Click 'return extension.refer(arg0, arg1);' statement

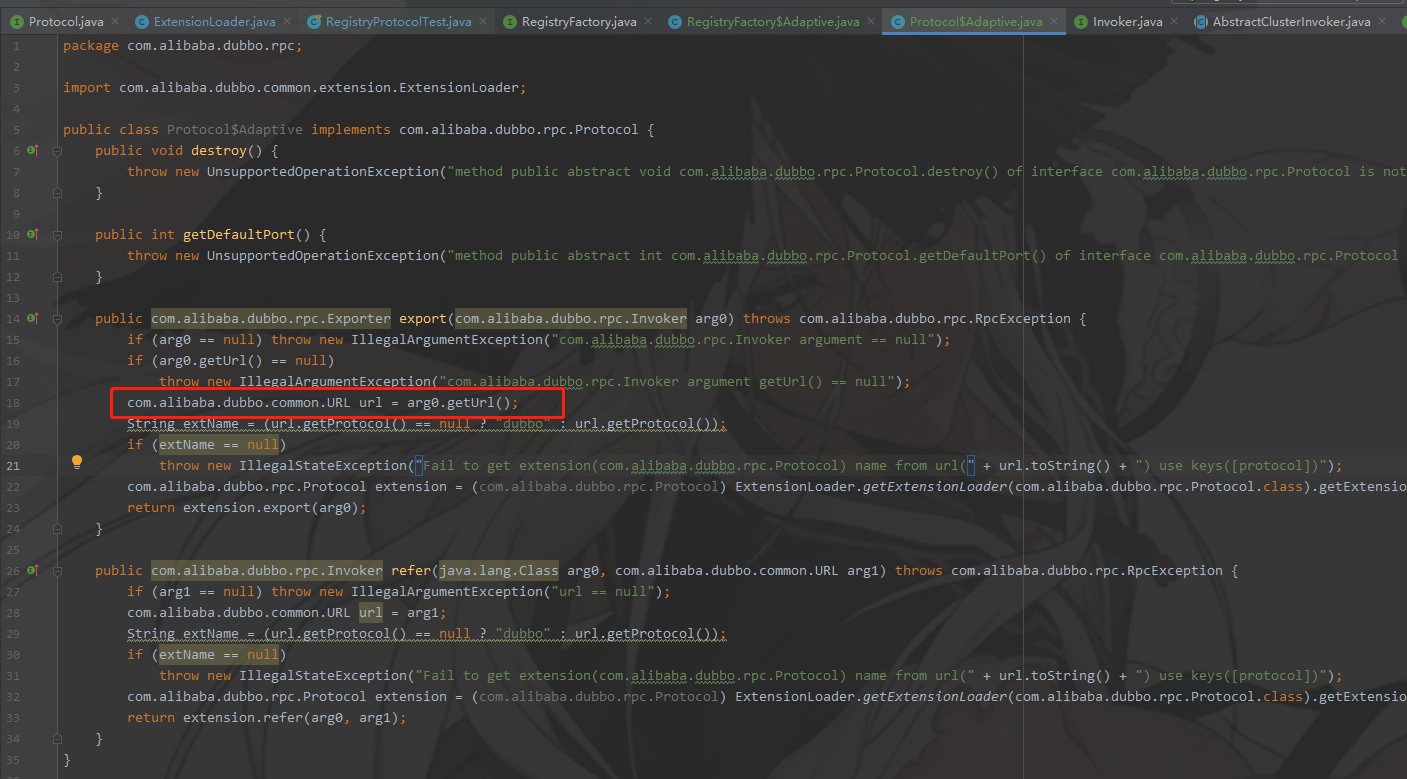[267, 717]
